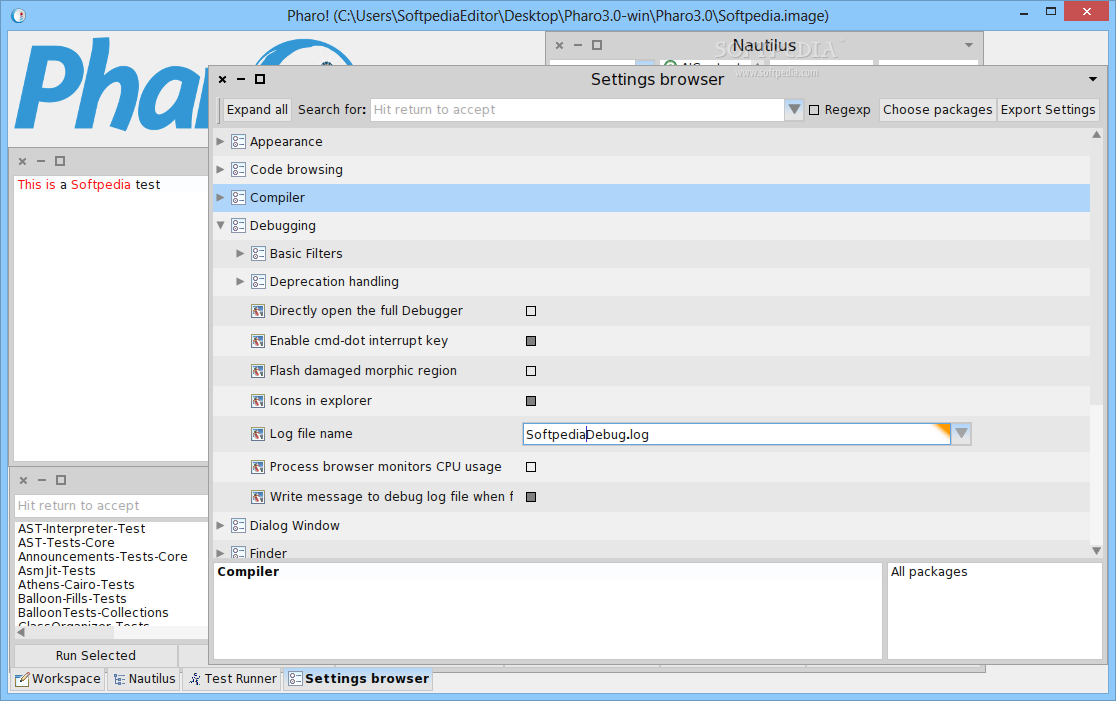Click icon beside Enable cmd-dot interrupt key
Viewport: 1116px width, 701px height.
click(x=258, y=341)
